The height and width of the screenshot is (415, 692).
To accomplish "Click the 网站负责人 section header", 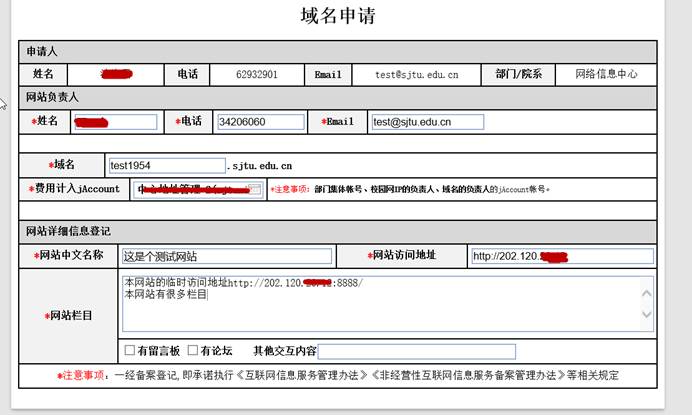I will [338, 98].
